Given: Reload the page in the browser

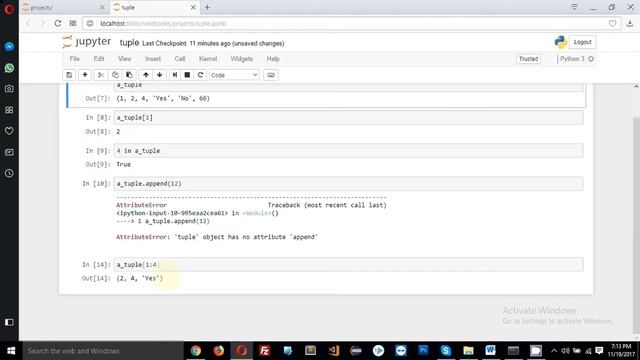Looking at the screenshot, I should (58, 23).
